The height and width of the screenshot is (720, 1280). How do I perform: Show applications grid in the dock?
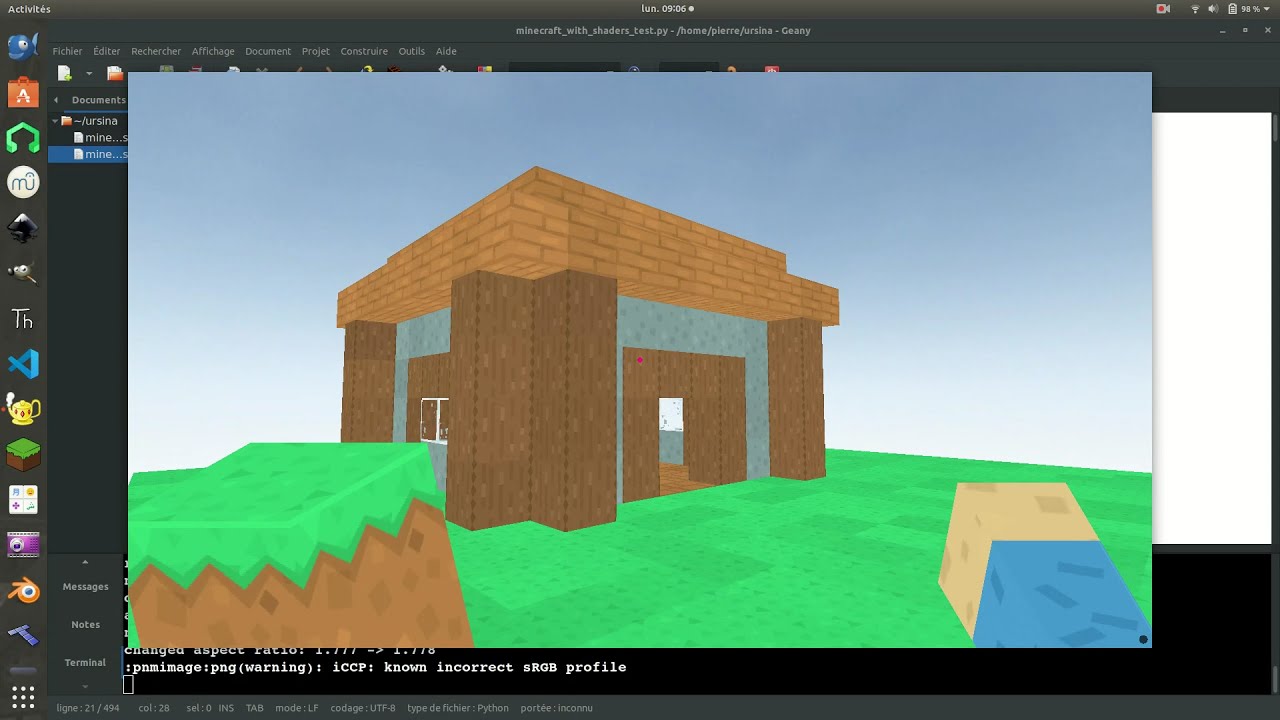23,696
